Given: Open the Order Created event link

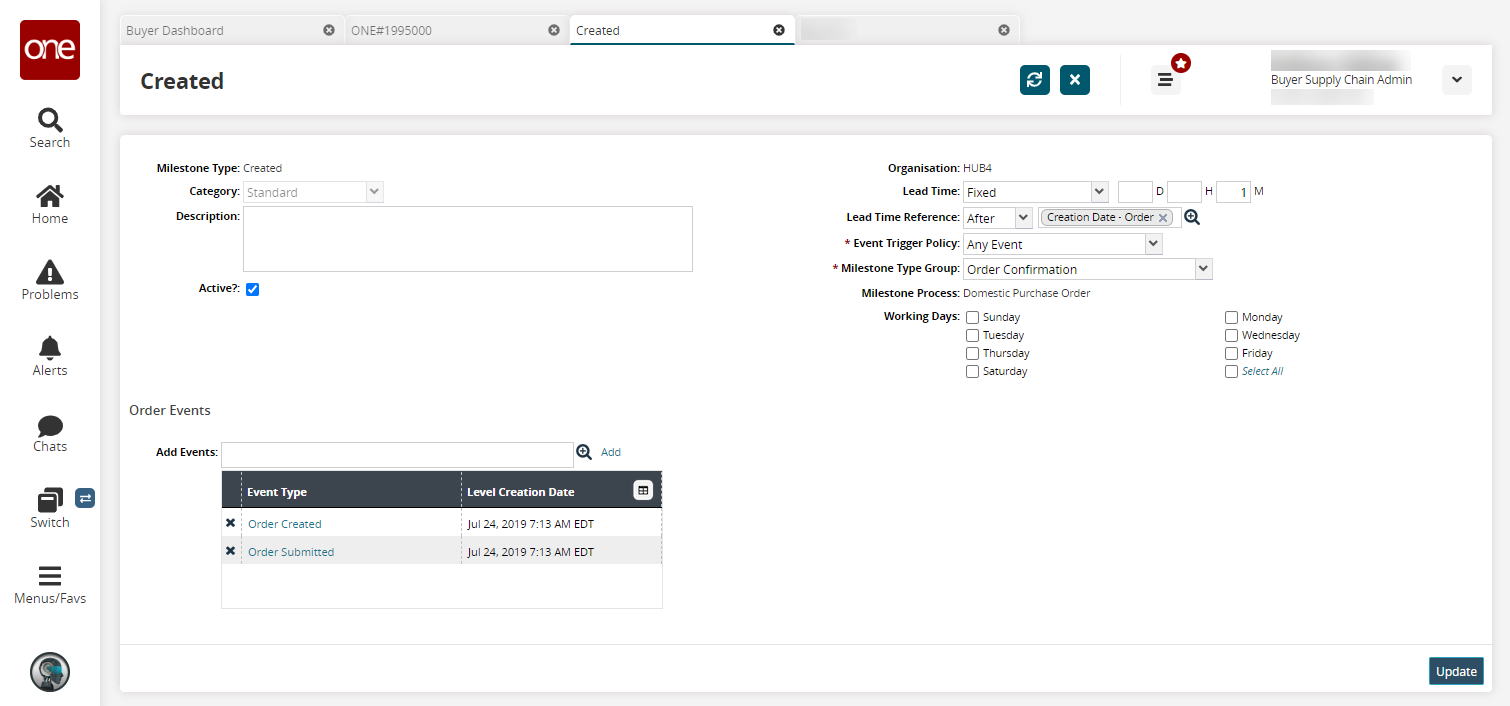Looking at the screenshot, I should click(x=285, y=524).
